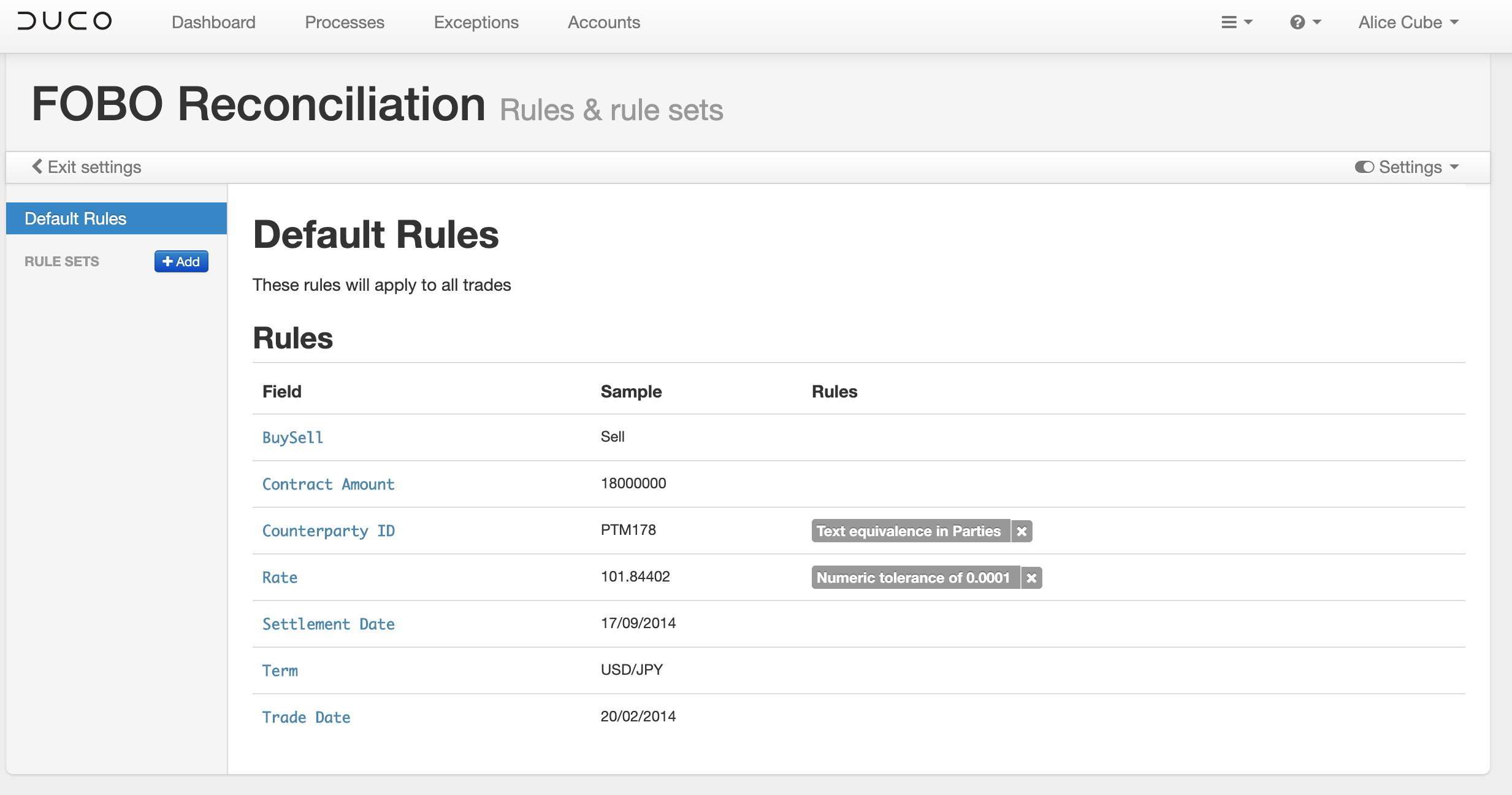Click the sample value 101.84402
Image resolution: width=1512 pixels, height=795 pixels.
coord(635,577)
